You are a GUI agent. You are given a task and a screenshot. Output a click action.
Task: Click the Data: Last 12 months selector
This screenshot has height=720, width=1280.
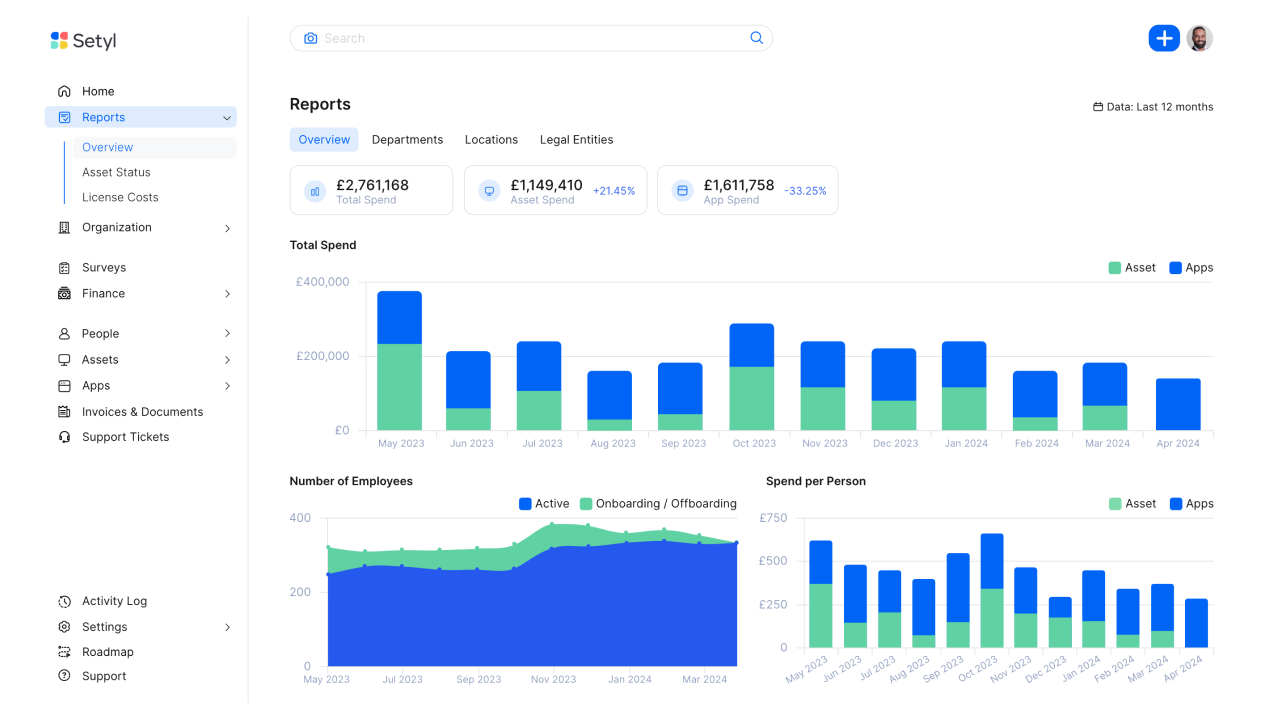[x=1152, y=107]
